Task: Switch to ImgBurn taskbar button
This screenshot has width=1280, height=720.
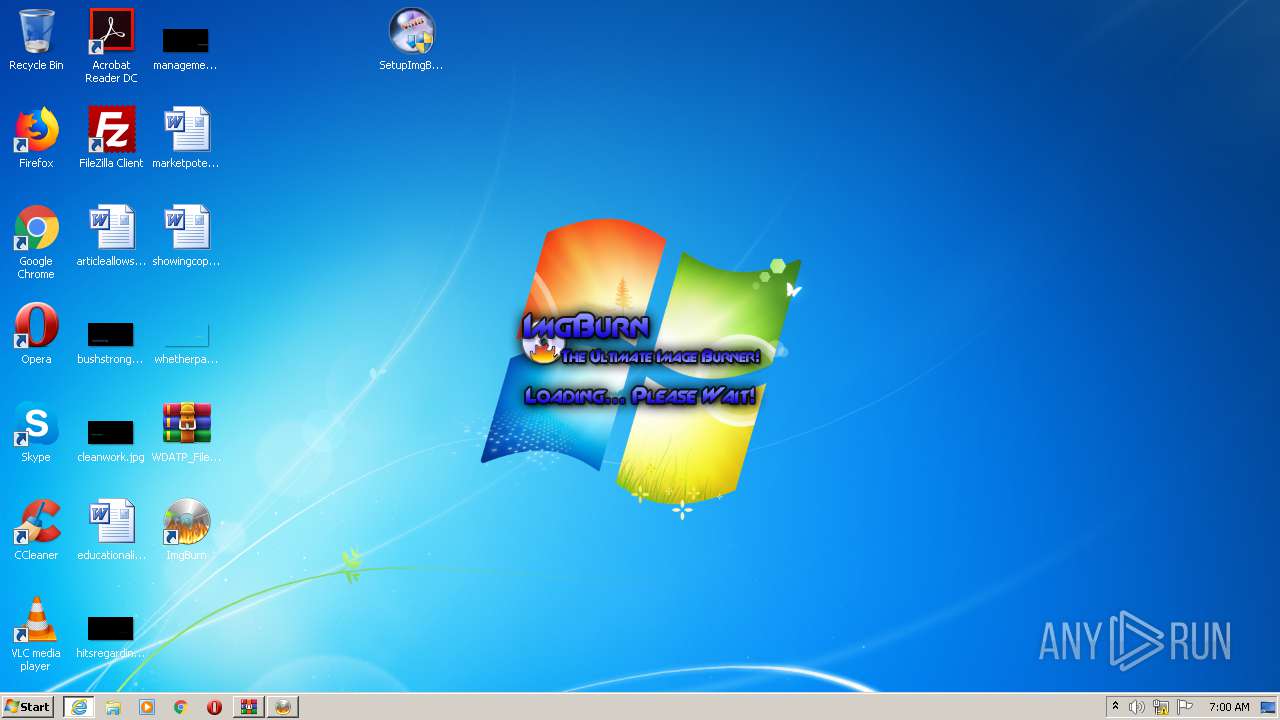Action: pyautogui.click(x=283, y=707)
